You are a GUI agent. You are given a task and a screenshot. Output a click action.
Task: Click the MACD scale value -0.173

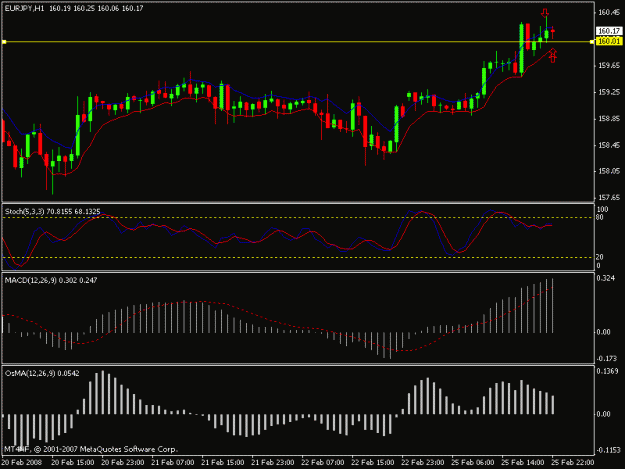pos(608,359)
